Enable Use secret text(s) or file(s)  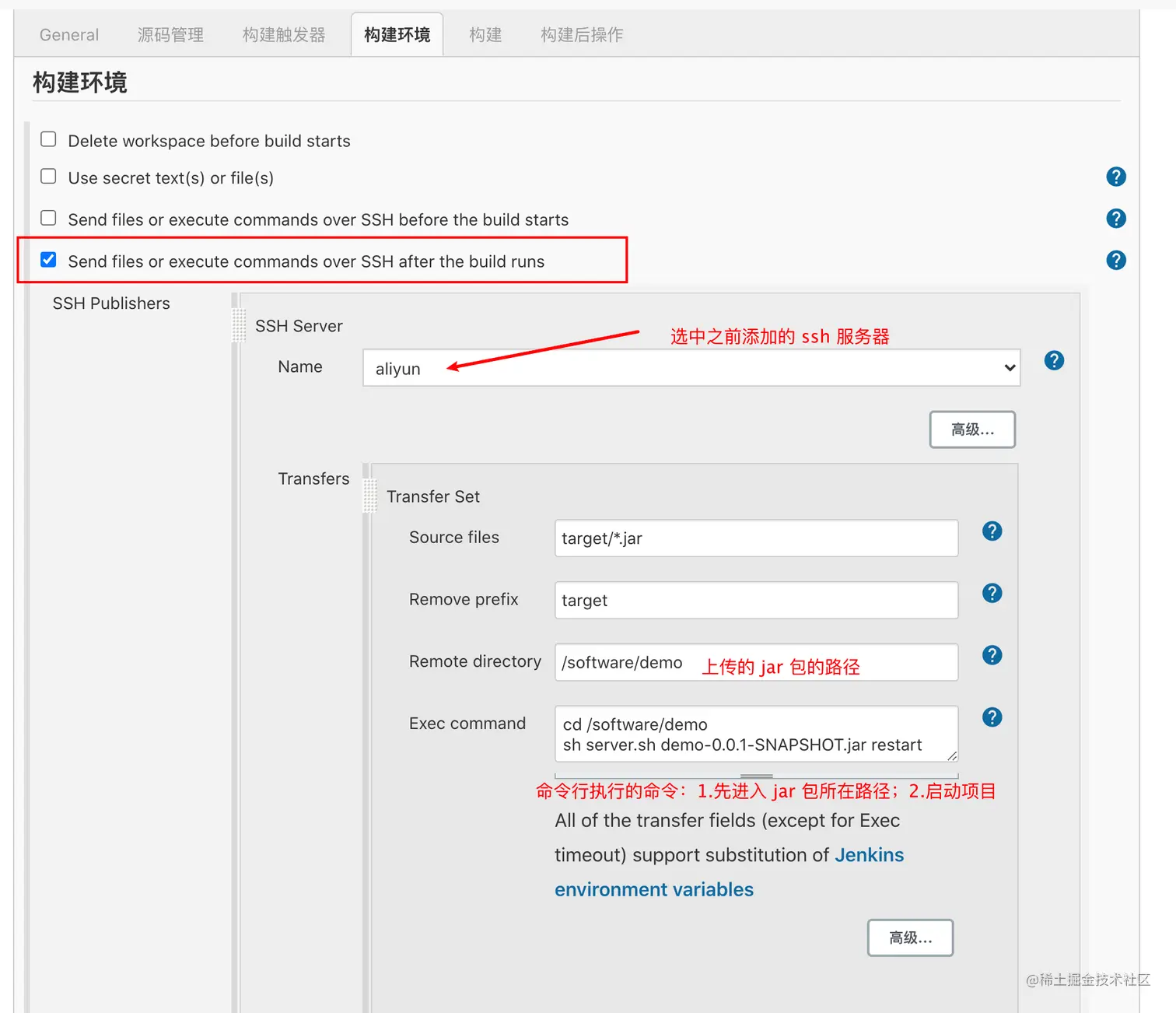click(48, 177)
